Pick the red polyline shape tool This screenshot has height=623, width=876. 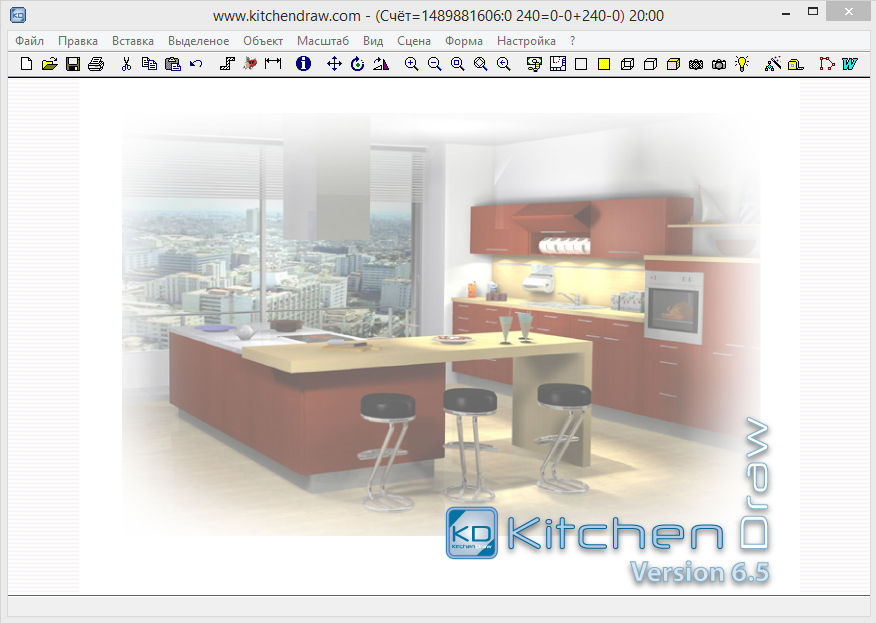tap(827, 64)
